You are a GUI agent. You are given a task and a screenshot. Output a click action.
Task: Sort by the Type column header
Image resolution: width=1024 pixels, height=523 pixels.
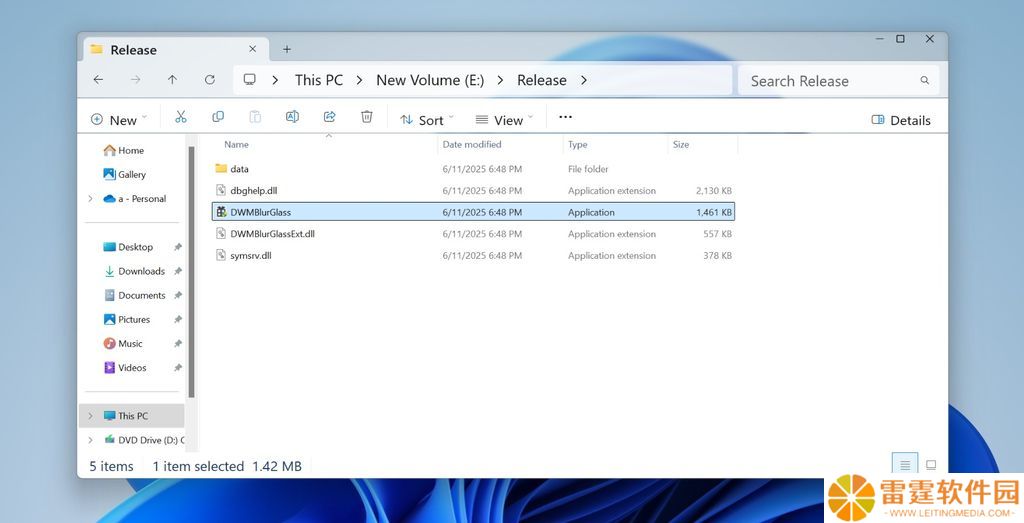point(577,144)
